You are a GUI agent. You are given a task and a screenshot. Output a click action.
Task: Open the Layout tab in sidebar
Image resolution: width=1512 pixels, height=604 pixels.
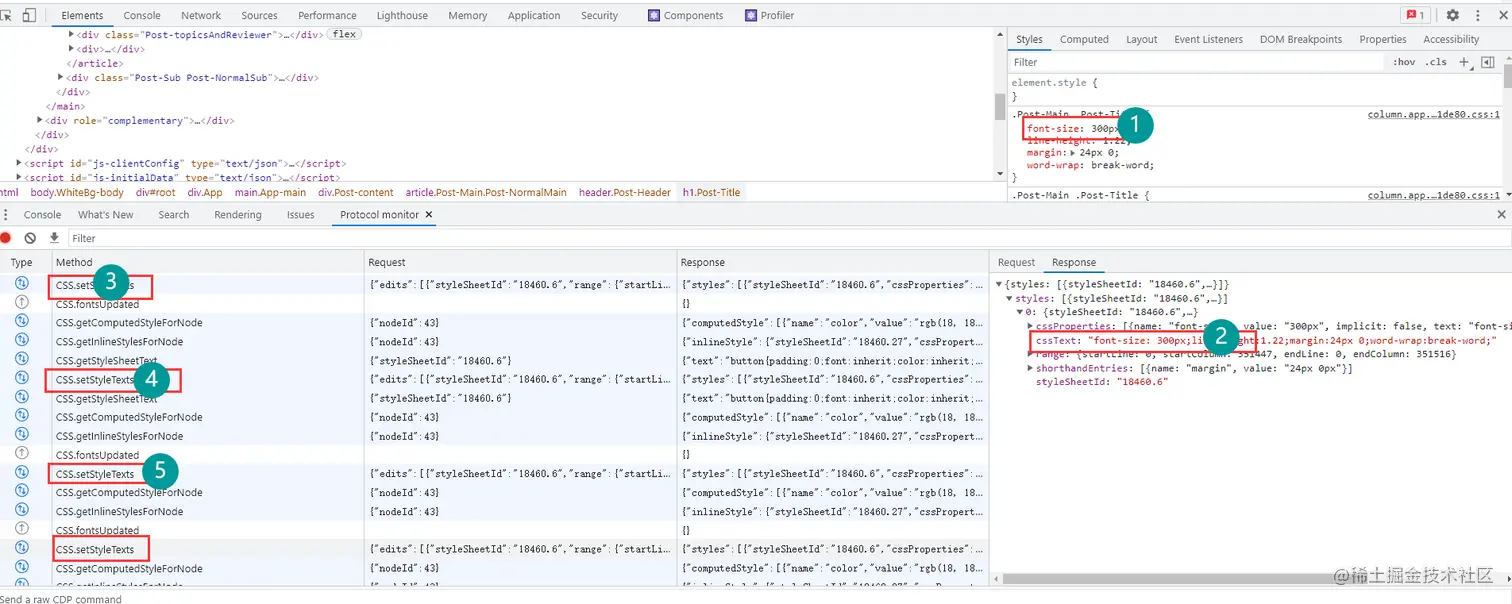(1141, 39)
